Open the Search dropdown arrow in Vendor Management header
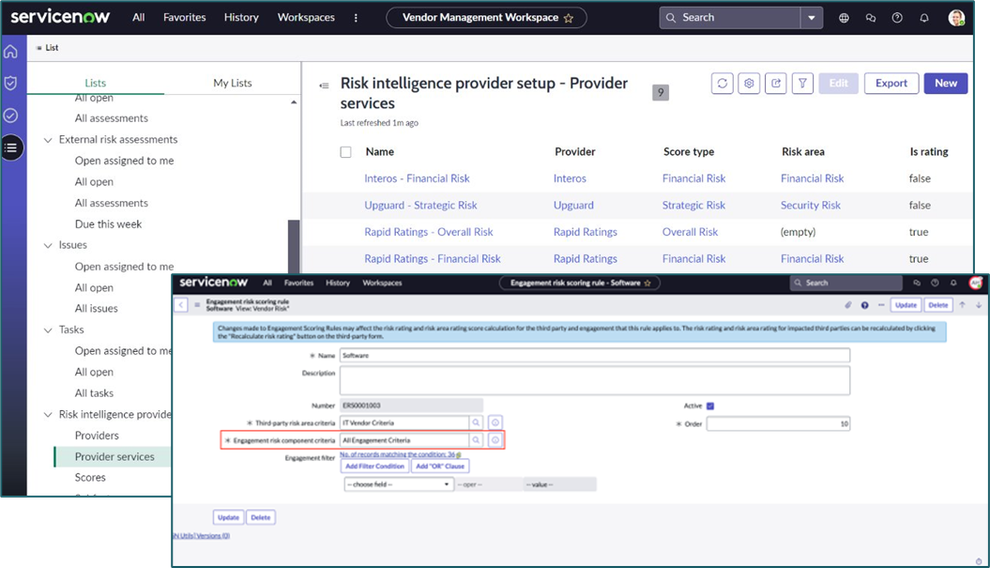The width and height of the screenshot is (990, 568). point(811,18)
